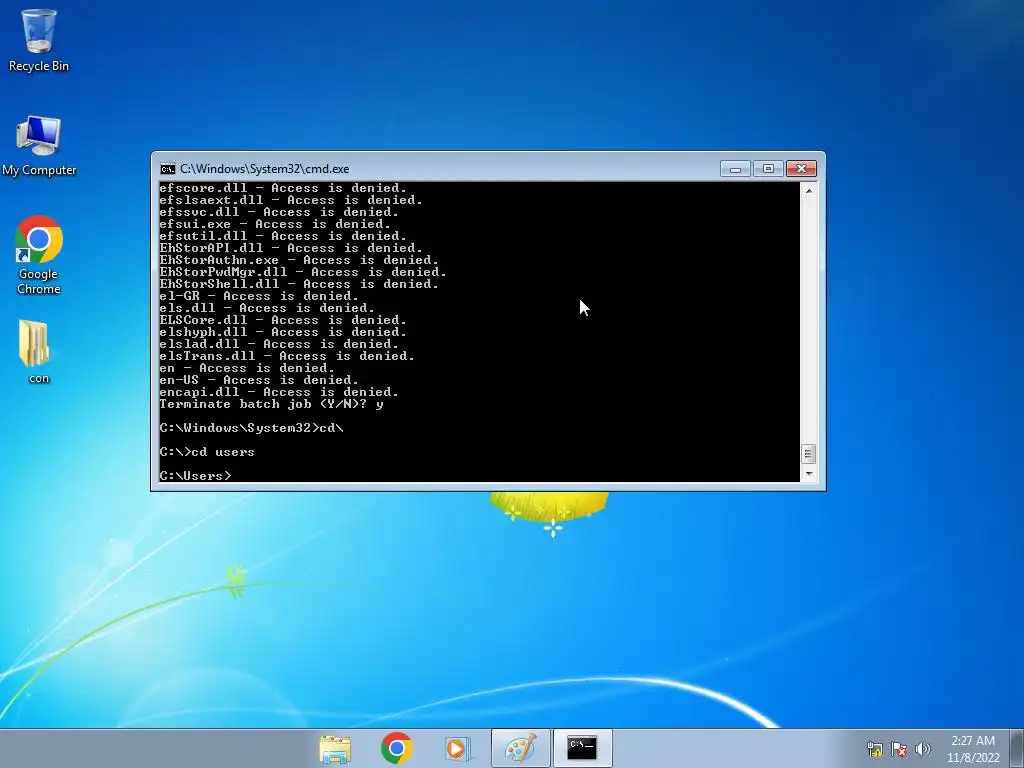
Task: Open the cmd window system menu icon
Action: click(x=168, y=169)
